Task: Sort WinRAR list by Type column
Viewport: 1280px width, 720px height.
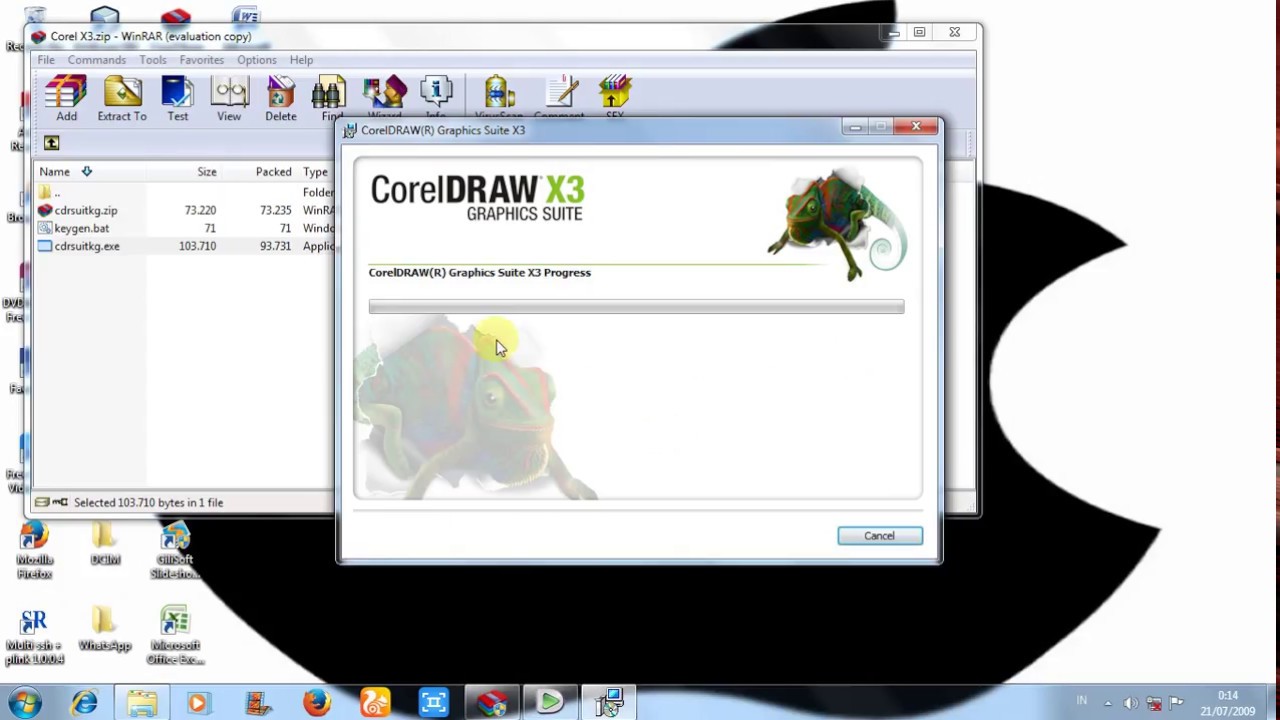Action: 316,172
